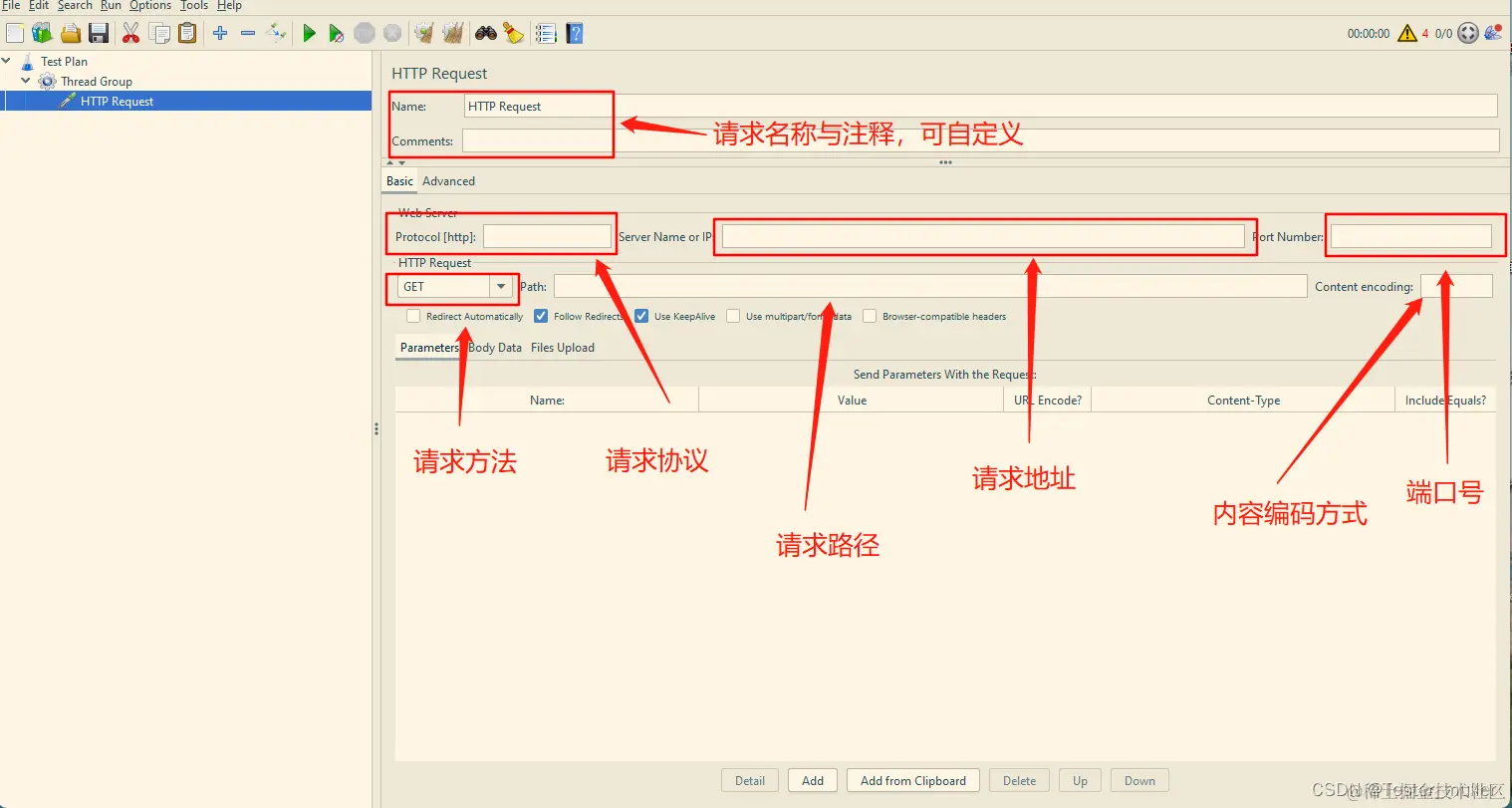The image size is (1512, 808).
Task: Open the Edit menu
Action: 39,5
